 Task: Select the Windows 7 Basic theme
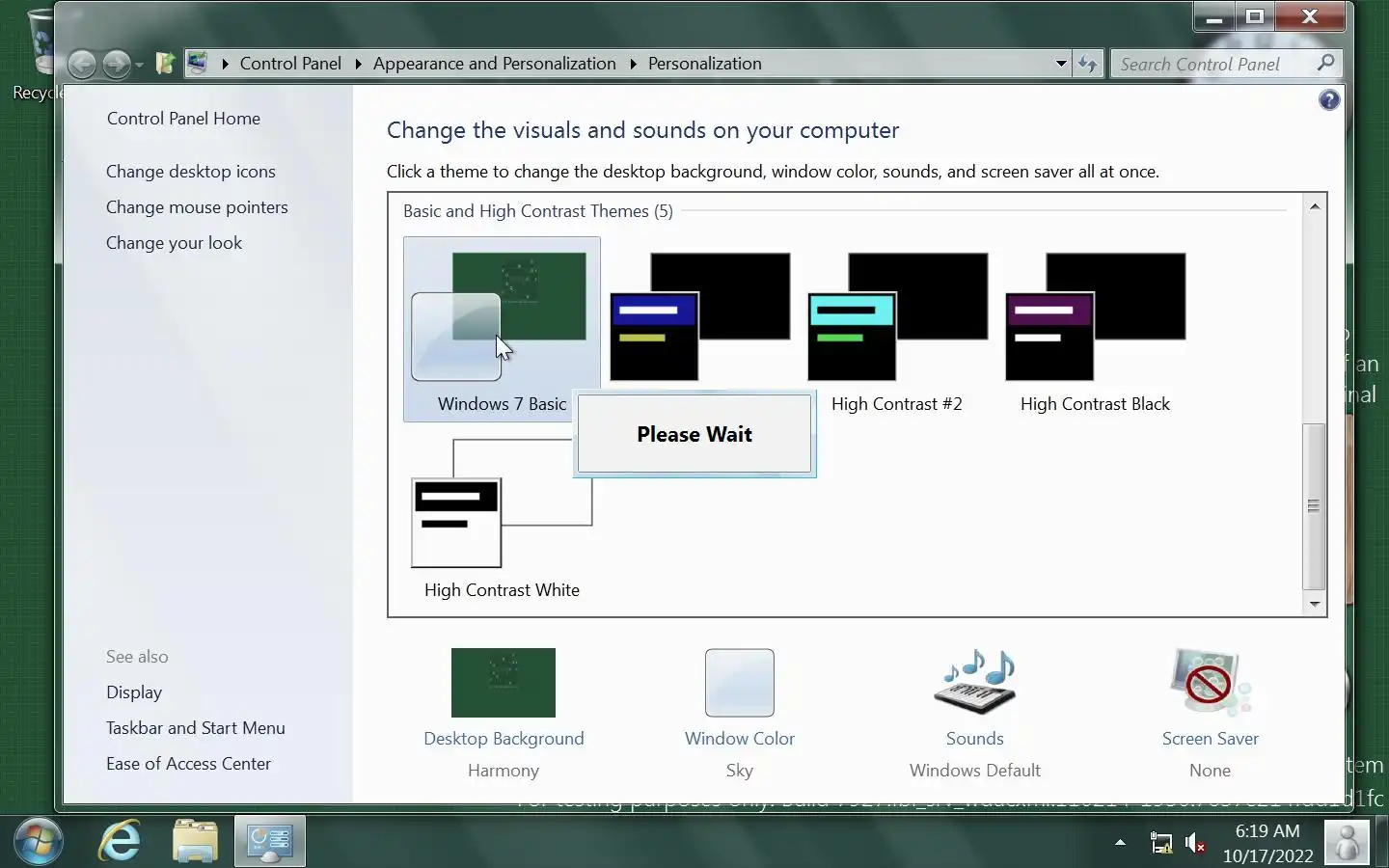pyautogui.click(x=502, y=329)
